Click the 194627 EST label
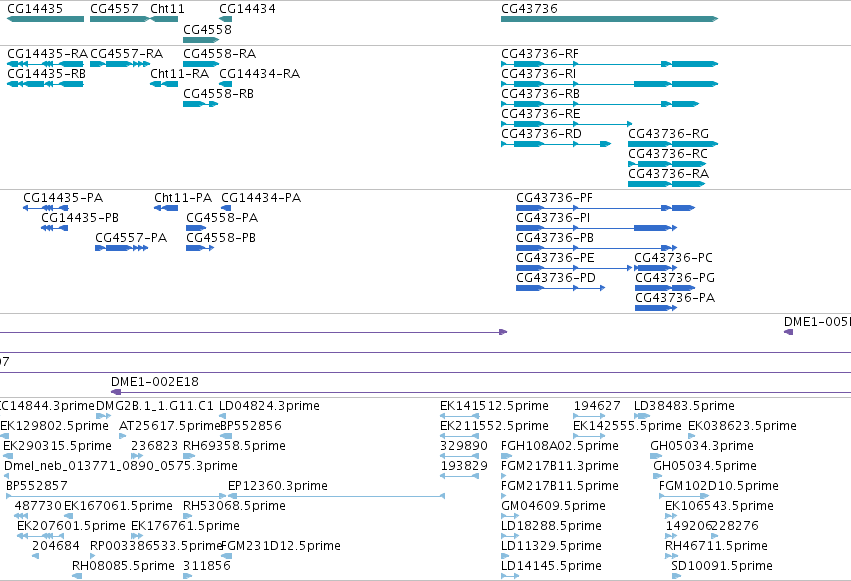This screenshot has width=851, height=581. [597, 406]
